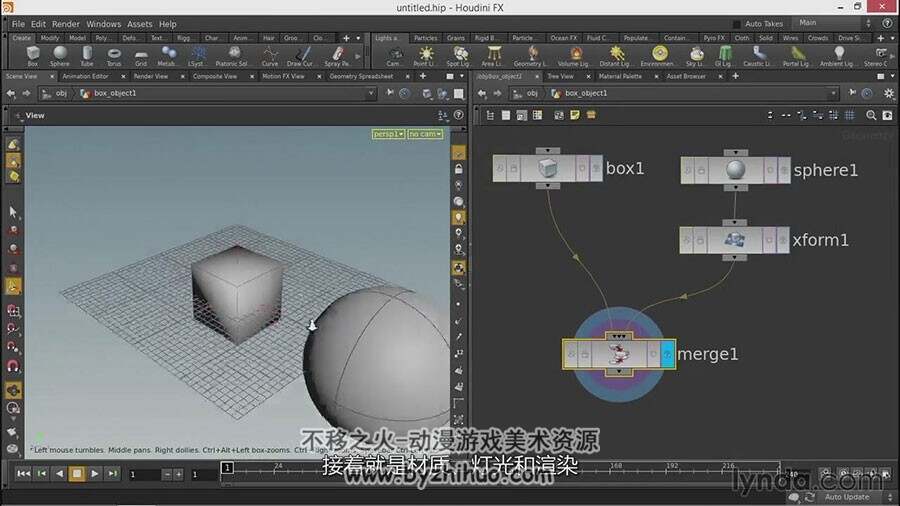The width and height of the screenshot is (900, 506).
Task: Add an Ambient Light from the shelf
Action: (x=839, y=56)
